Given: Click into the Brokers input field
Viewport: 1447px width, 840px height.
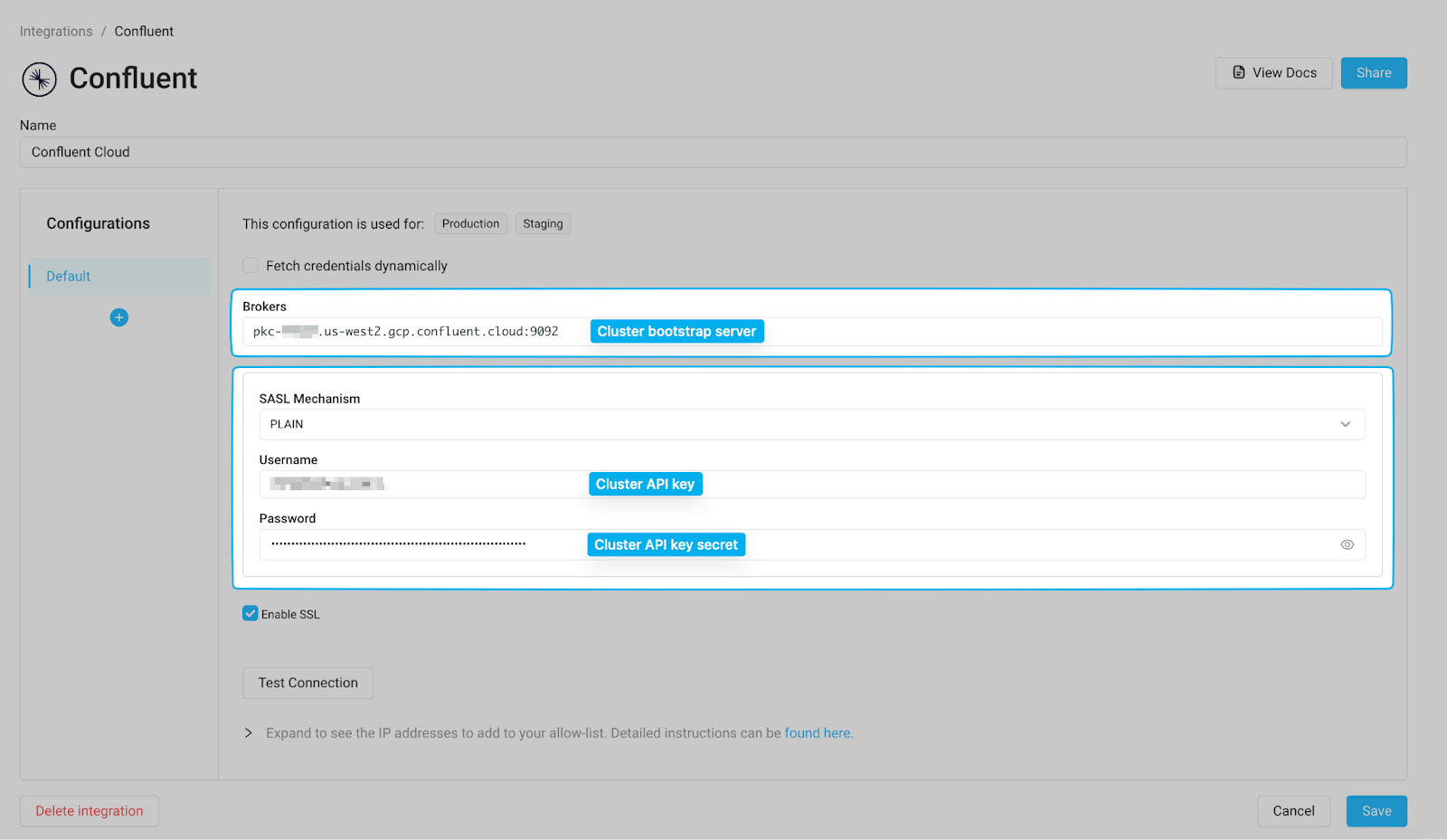Looking at the screenshot, I should click(x=812, y=332).
